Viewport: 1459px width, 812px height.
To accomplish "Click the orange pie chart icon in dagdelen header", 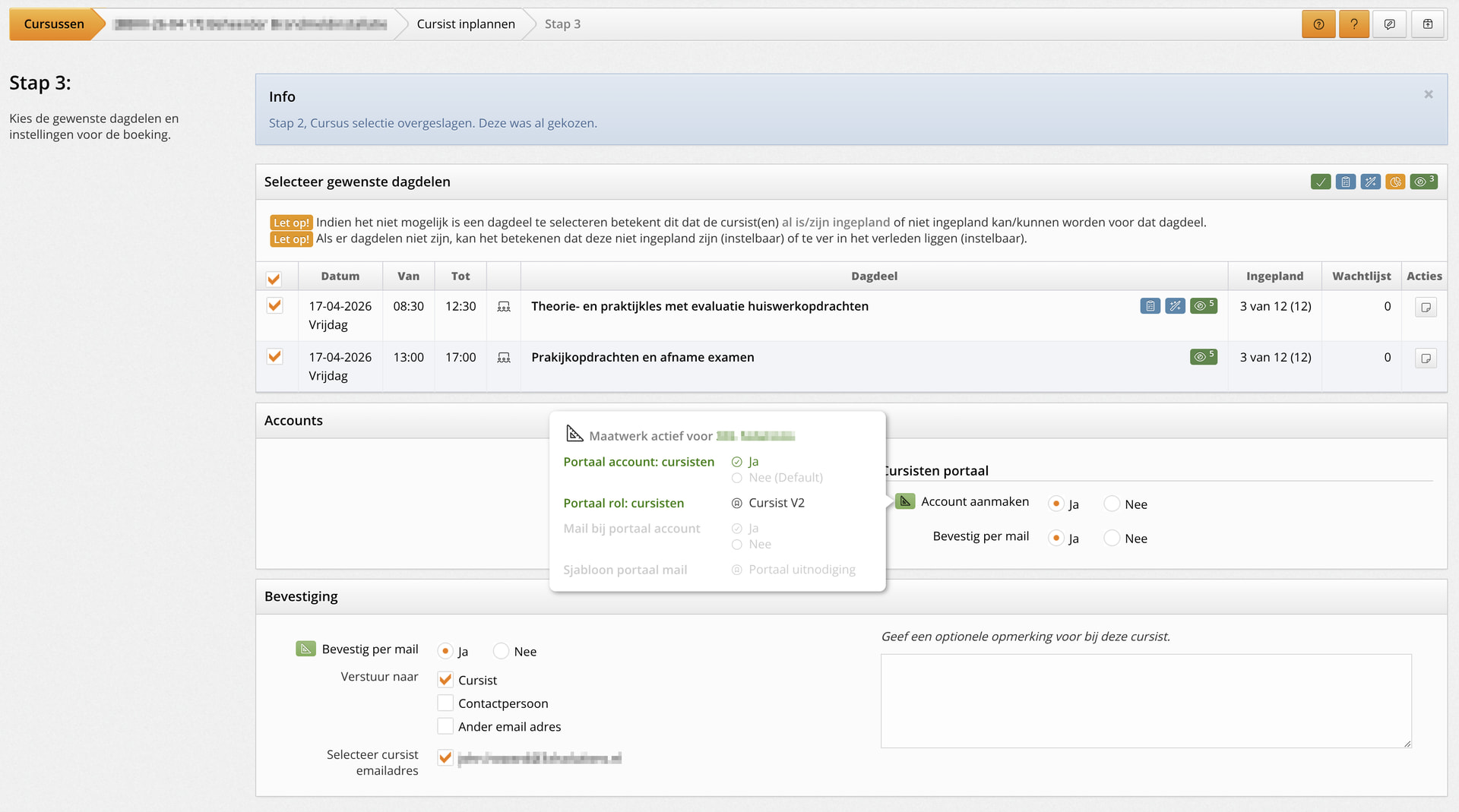I will tap(1395, 182).
